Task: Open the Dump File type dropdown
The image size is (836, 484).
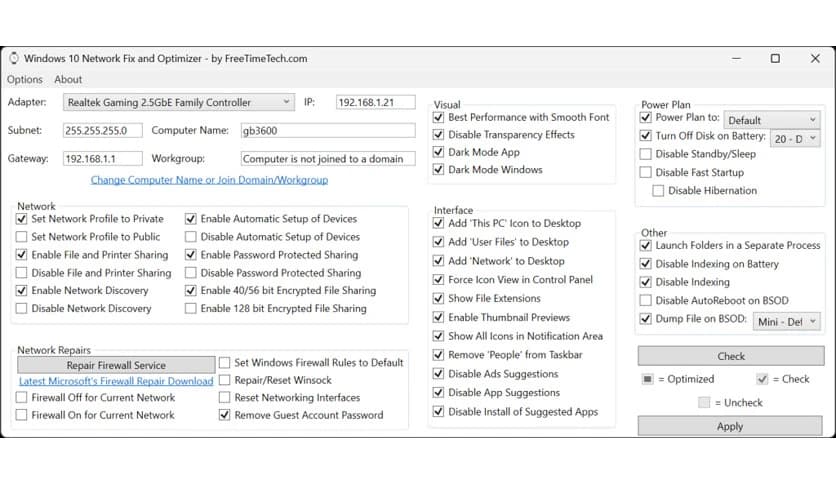Action: click(786, 321)
